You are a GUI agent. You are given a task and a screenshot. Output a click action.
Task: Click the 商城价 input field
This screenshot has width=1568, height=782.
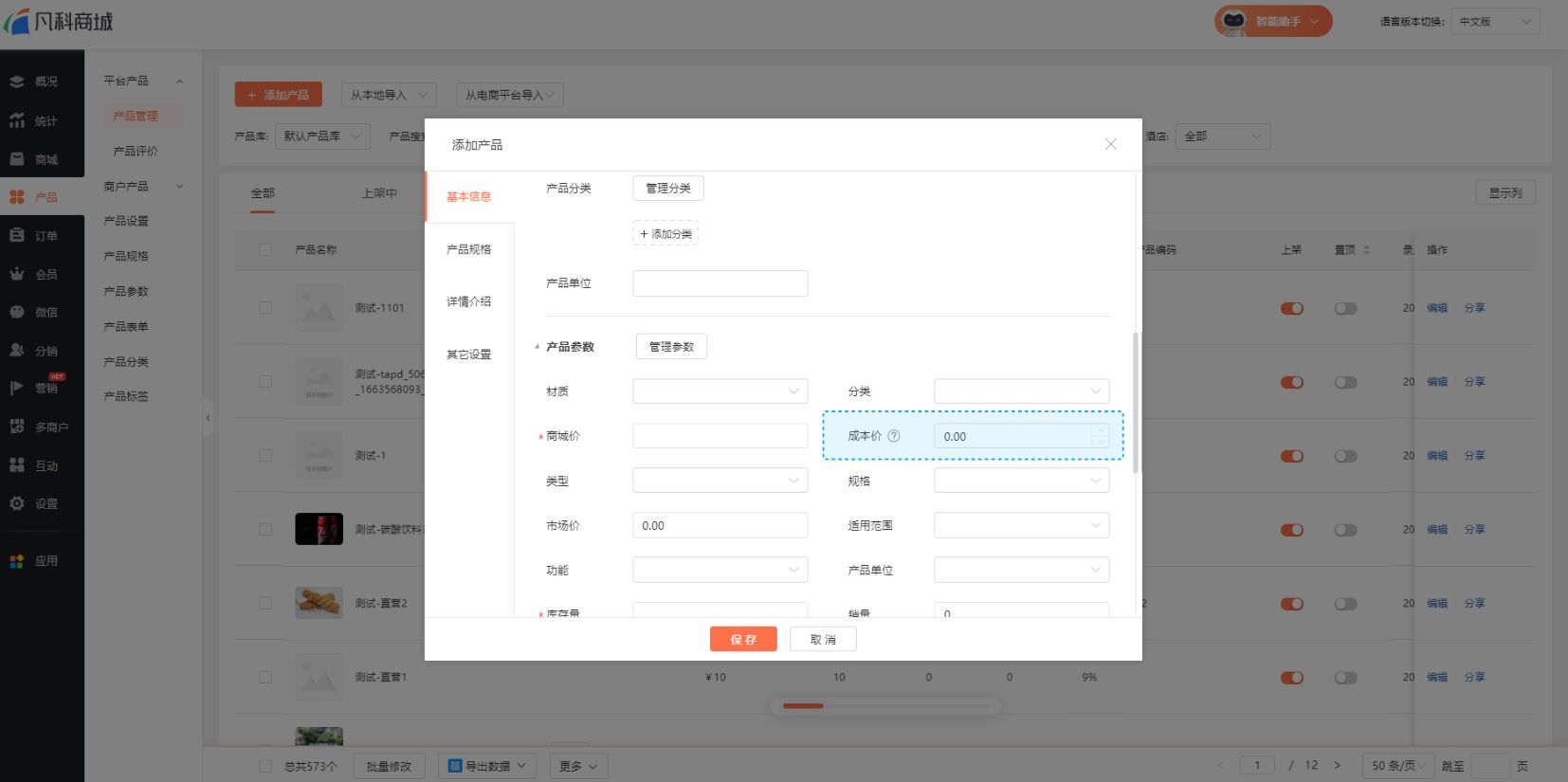(720, 436)
